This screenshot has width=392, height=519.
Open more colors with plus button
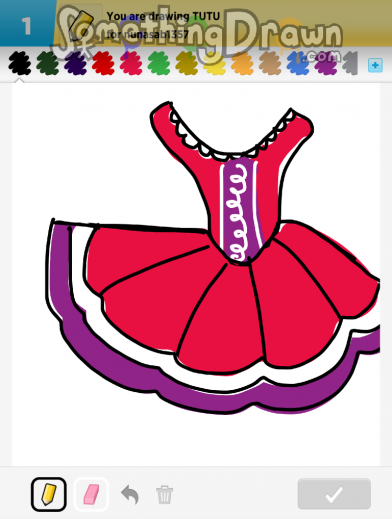tap(375, 65)
